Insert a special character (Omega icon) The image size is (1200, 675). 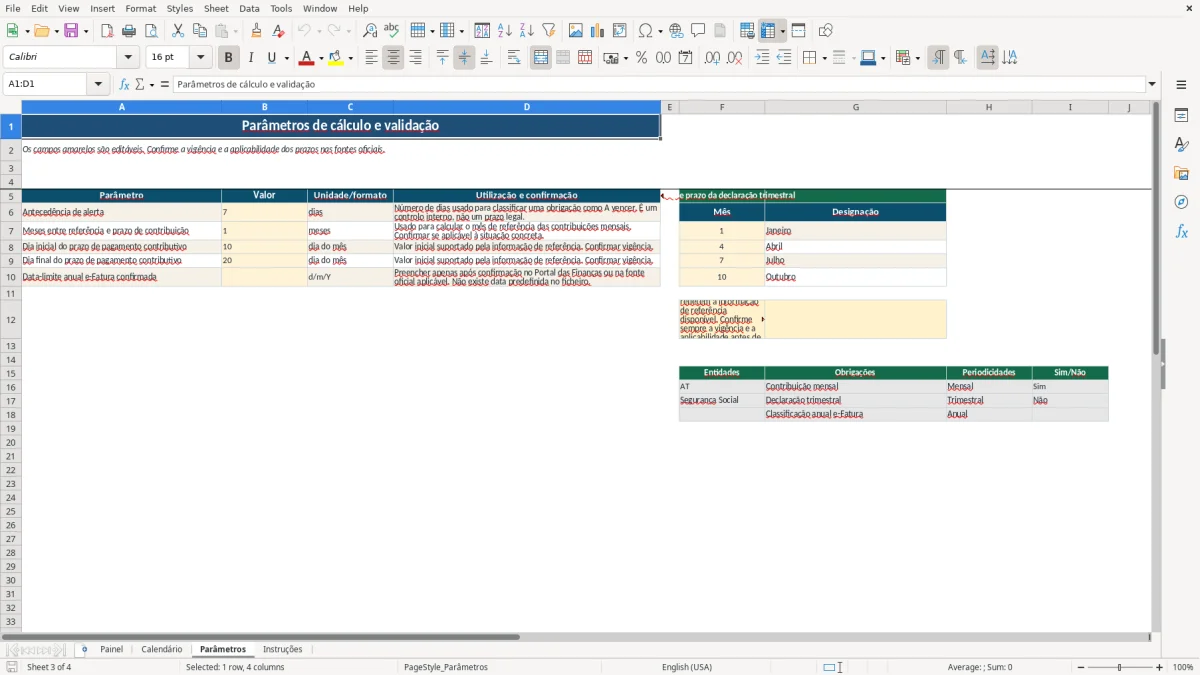point(646,31)
